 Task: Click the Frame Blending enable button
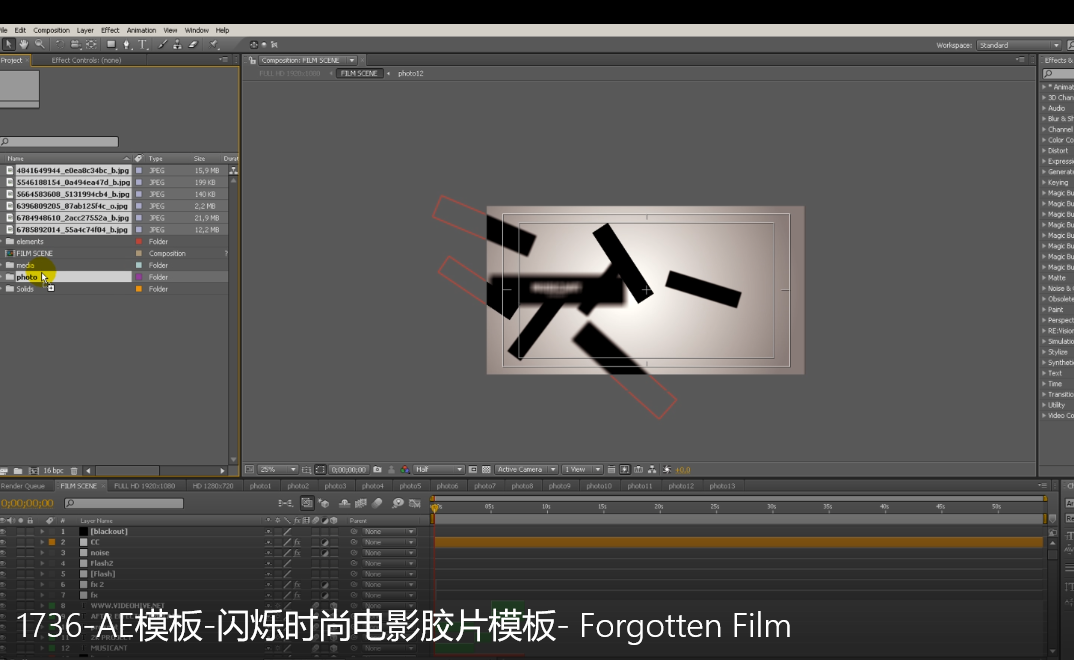361,503
